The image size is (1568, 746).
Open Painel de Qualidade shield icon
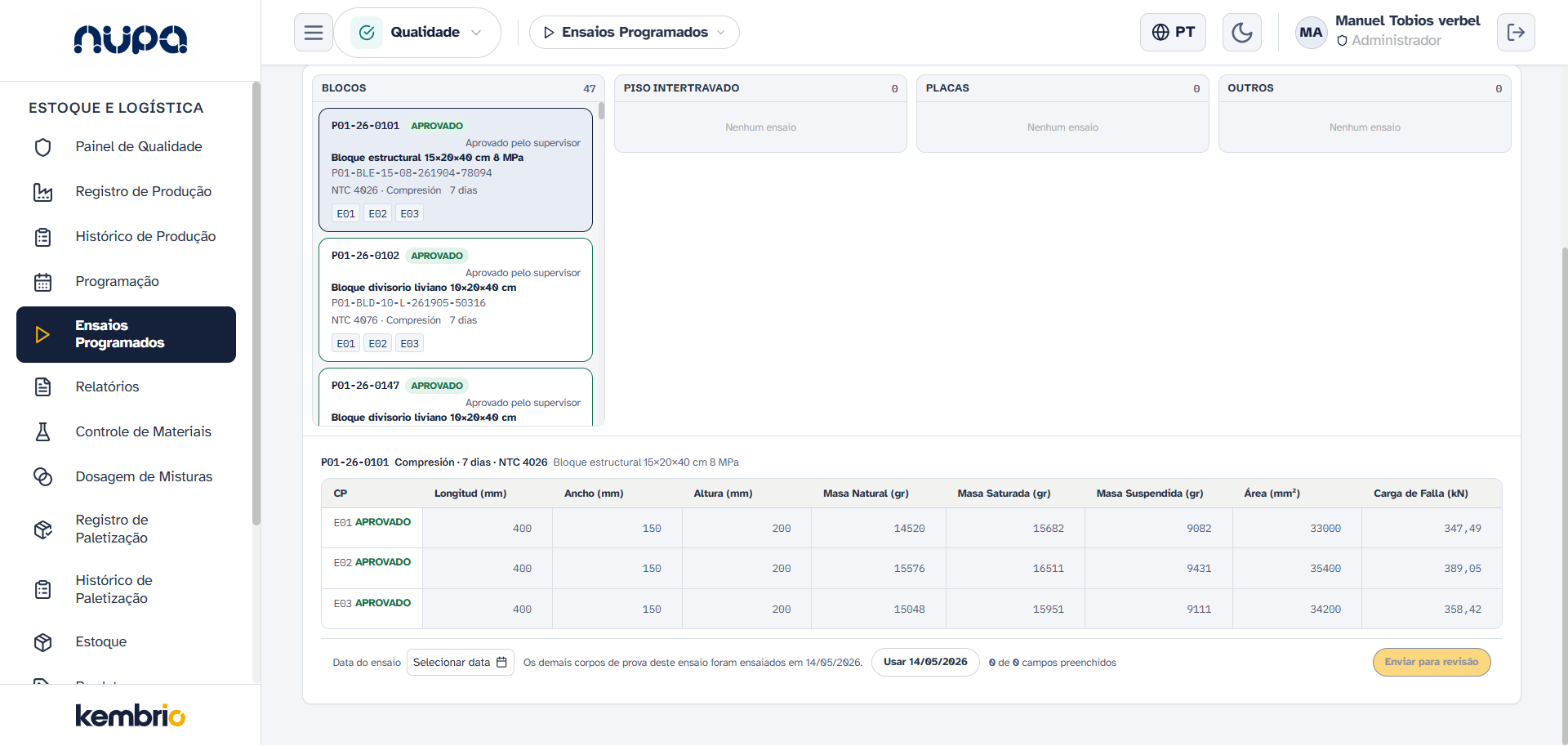coord(43,147)
